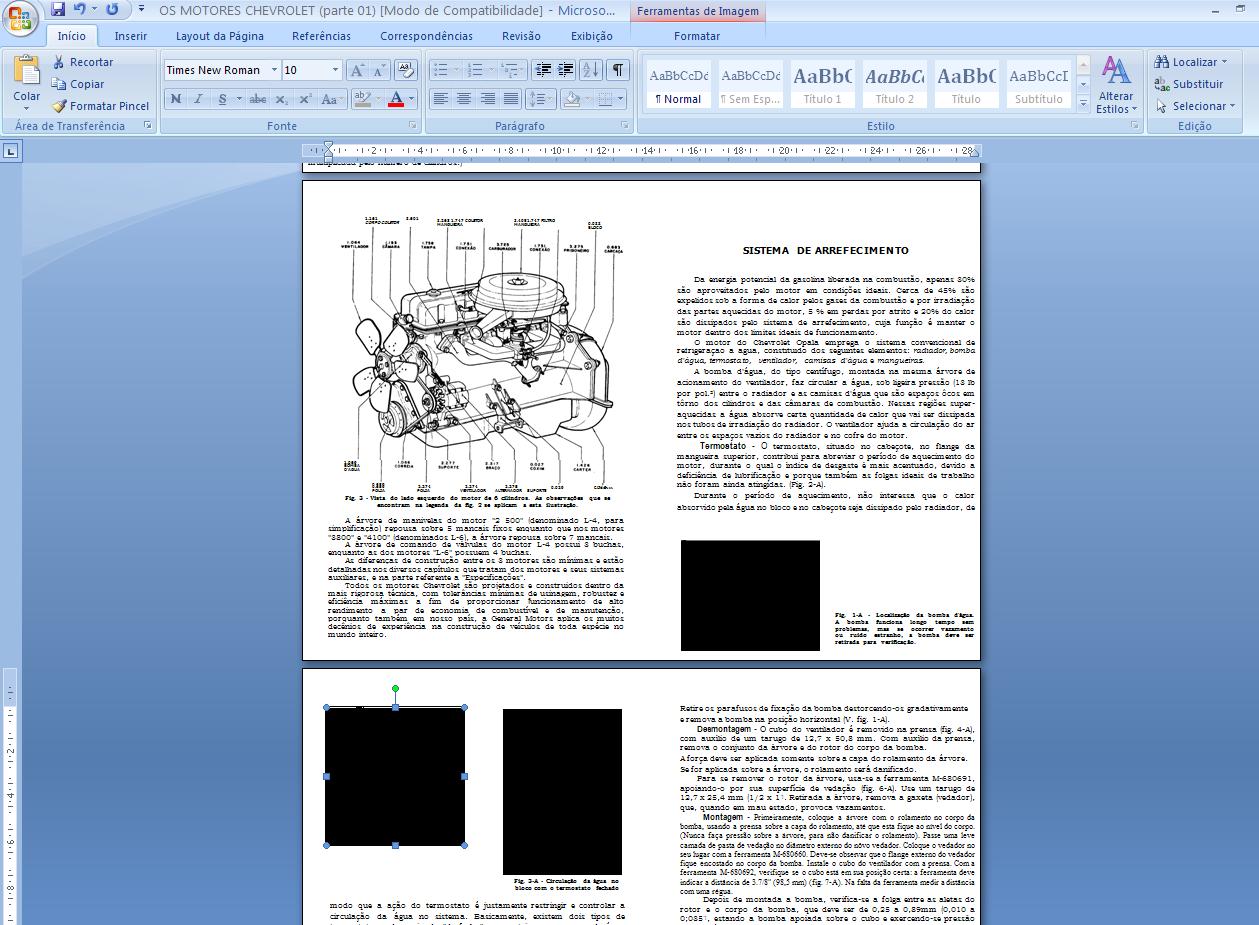This screenshot has width=1259, height=925.
Task: Open the line spacing dropdown
Action: [x=541, y=99]
